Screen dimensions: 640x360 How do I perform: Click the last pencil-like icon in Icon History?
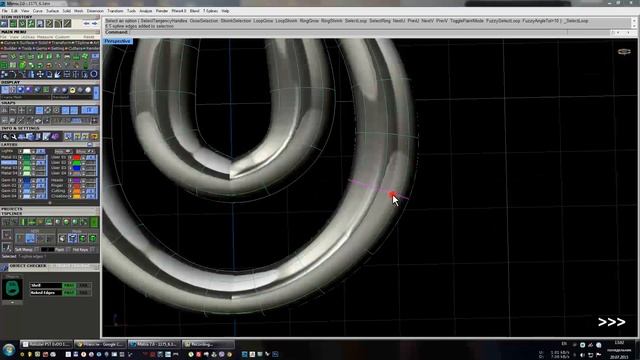[67, 24]
